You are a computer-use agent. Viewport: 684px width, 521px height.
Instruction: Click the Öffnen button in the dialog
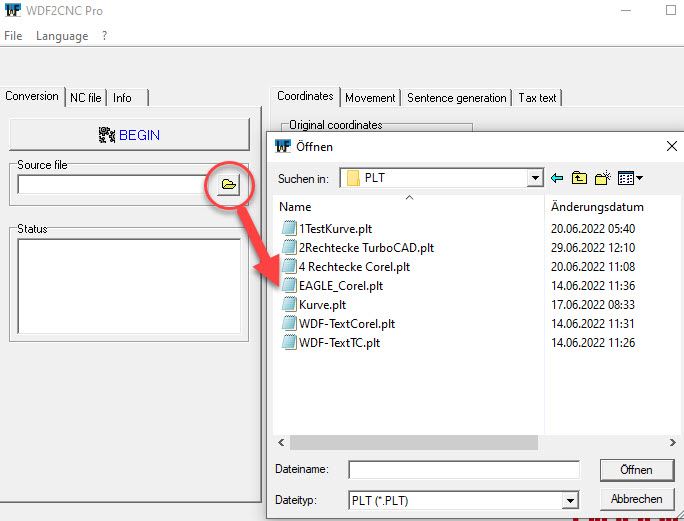coord(636,470)
